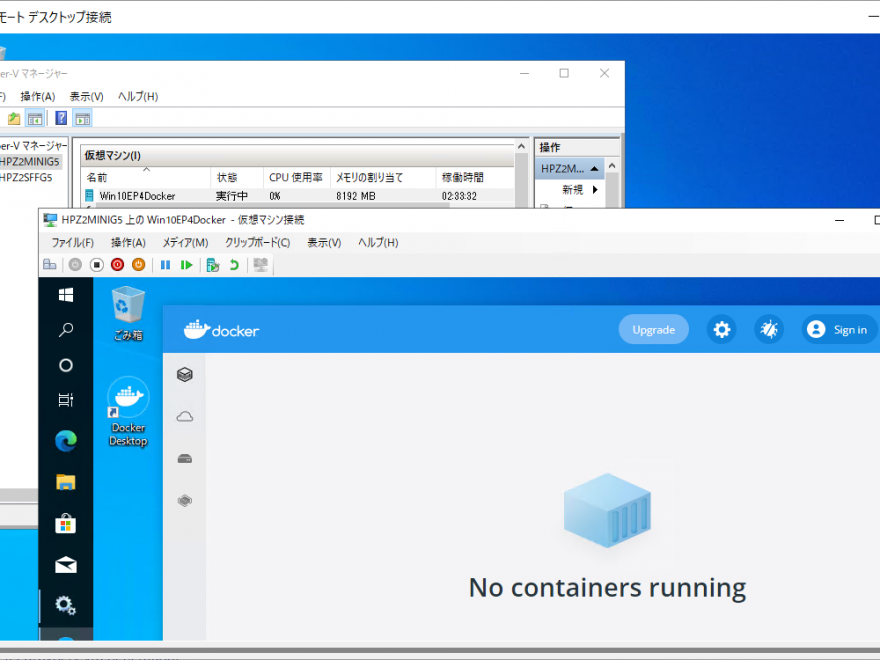Click the red Shut Down icon

117,265
